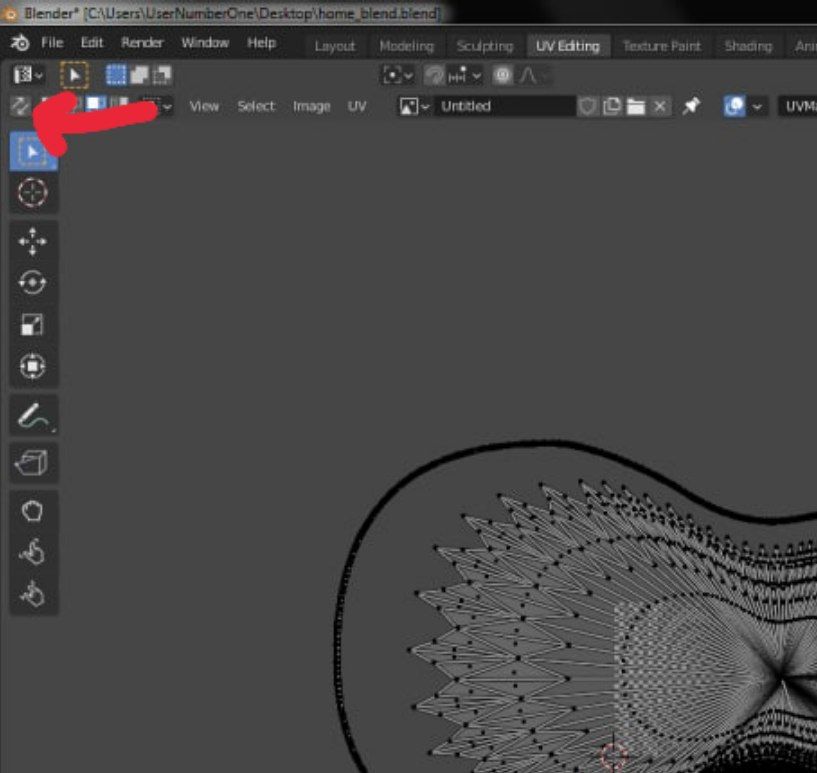Viewport: 817px width, 773px height.
Task: Open the snap target dropdown
Action: (464, 76)
